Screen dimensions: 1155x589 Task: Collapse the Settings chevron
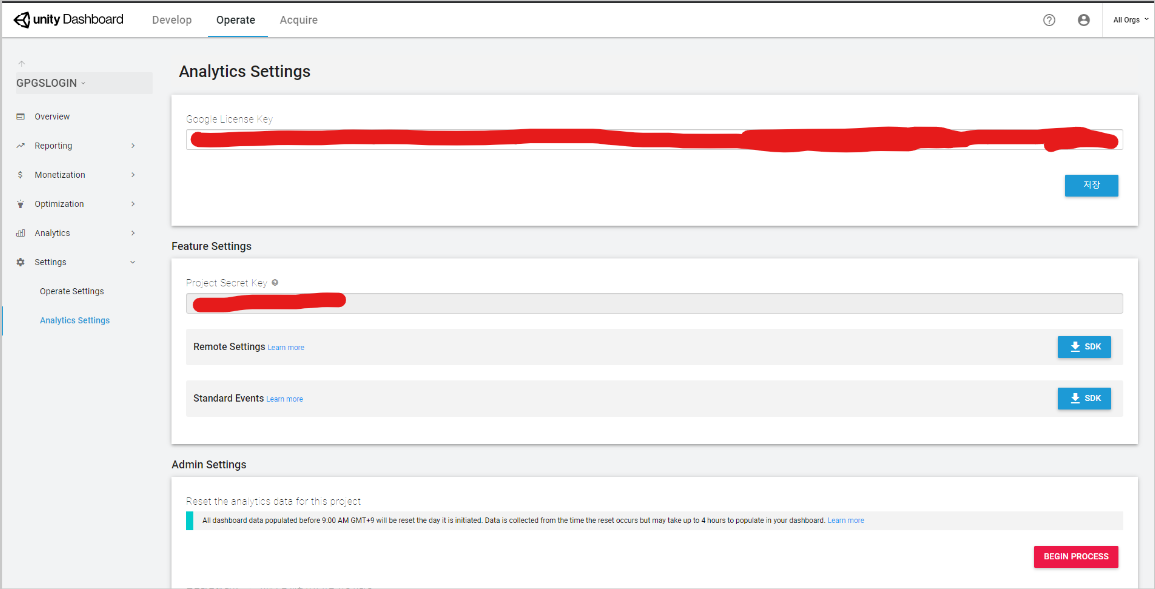(x=133, y=262)
